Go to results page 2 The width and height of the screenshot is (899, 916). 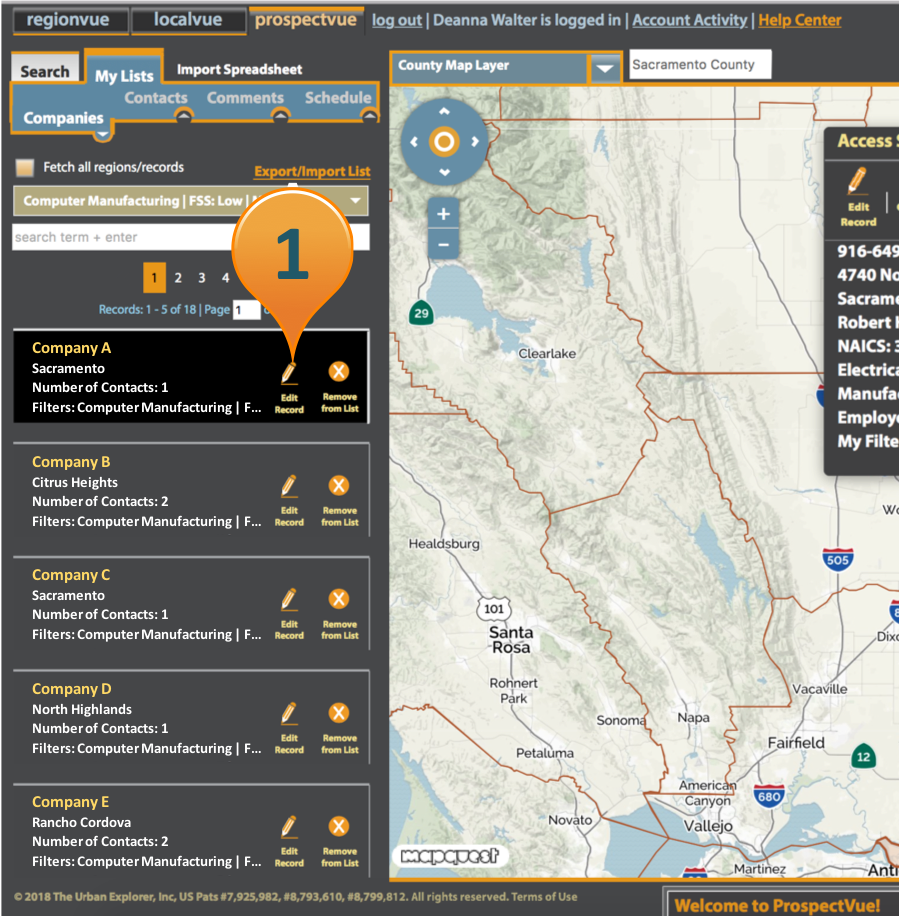pos(178,278)
